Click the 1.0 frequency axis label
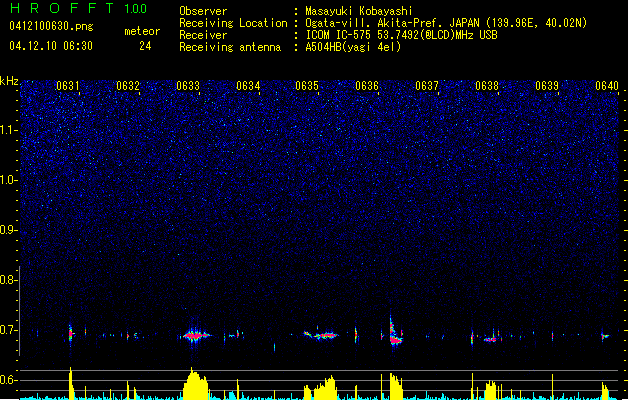Viewport: 629px width, 400px height. (x=8, y=180)
